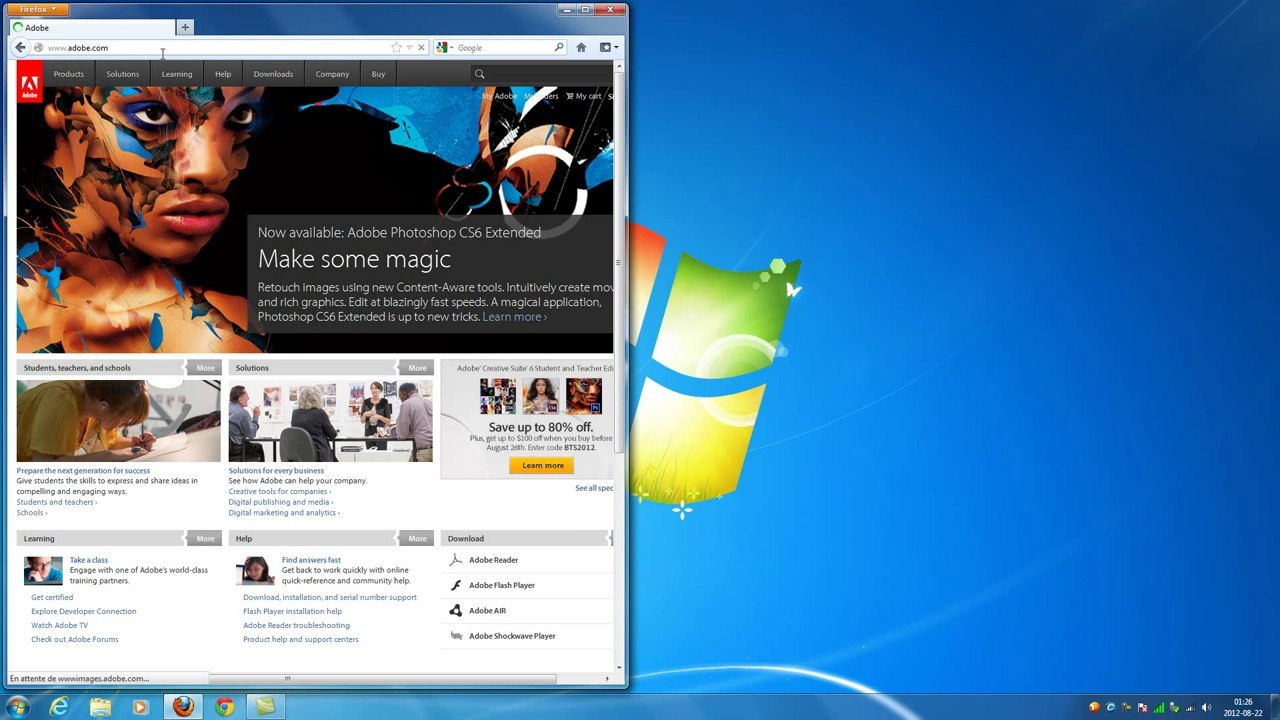Open the URL history dropdown arrow
The height and width of the screenshot is (720, 1280).
point(409,47)
